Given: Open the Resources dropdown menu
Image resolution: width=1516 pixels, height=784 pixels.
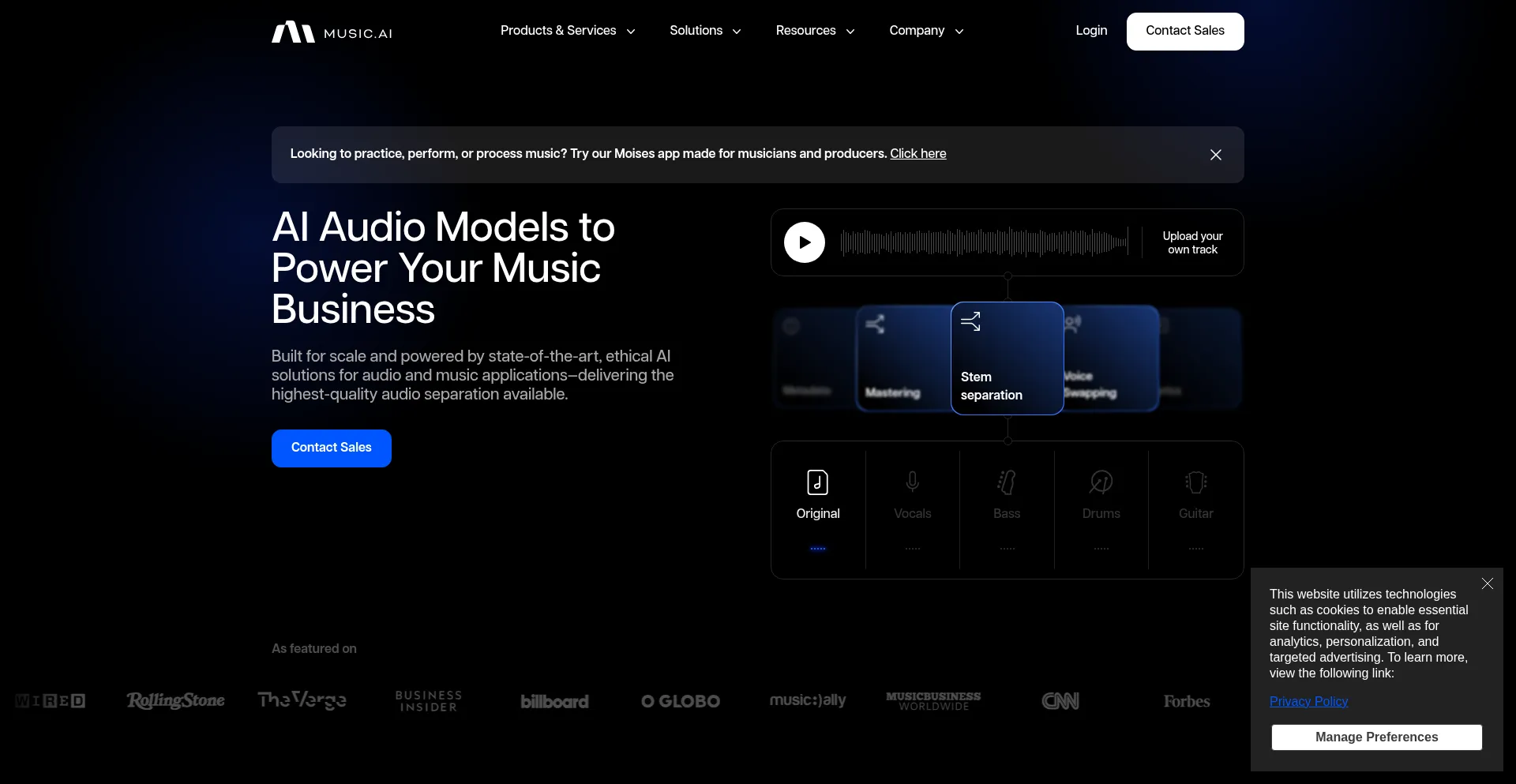Looking at the screenshot, I should (815, 31).
